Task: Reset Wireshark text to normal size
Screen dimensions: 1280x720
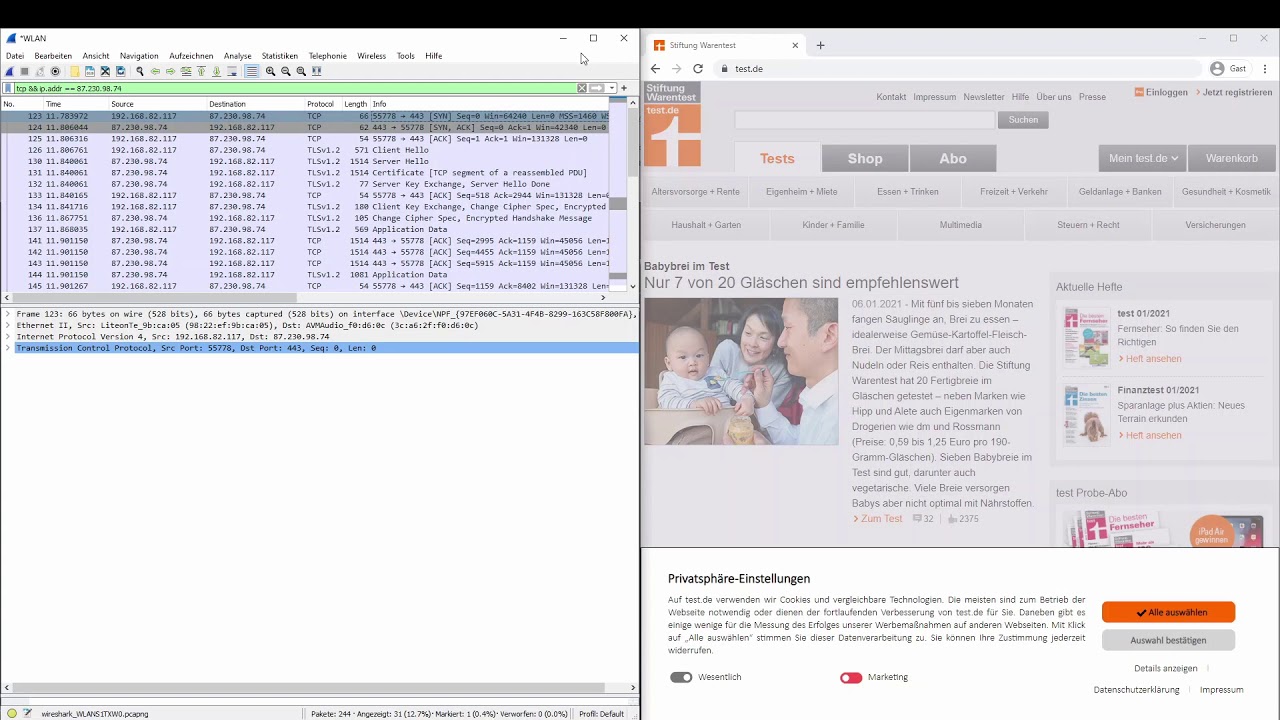Action: [x=301, y=71]
